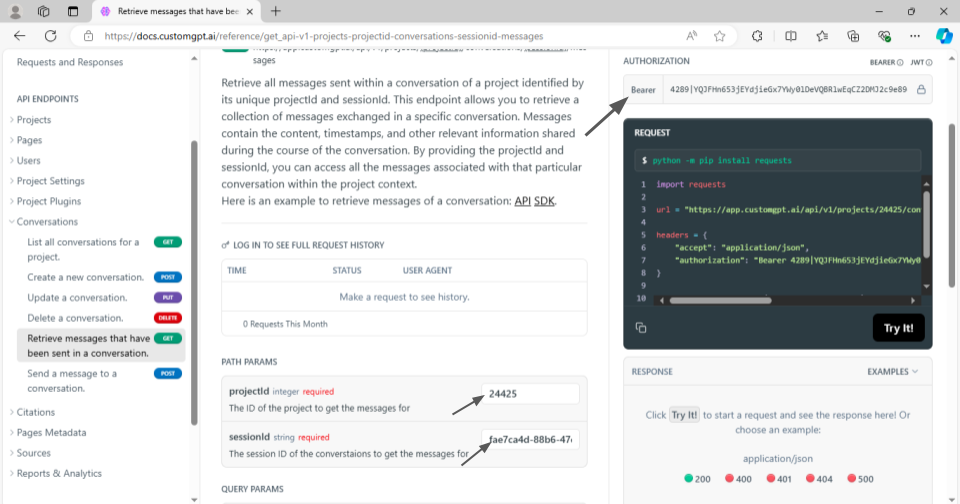Click the 0 Requests This Month text
Image resolution: width=960 pixels, height=504 pixels.
285,324
